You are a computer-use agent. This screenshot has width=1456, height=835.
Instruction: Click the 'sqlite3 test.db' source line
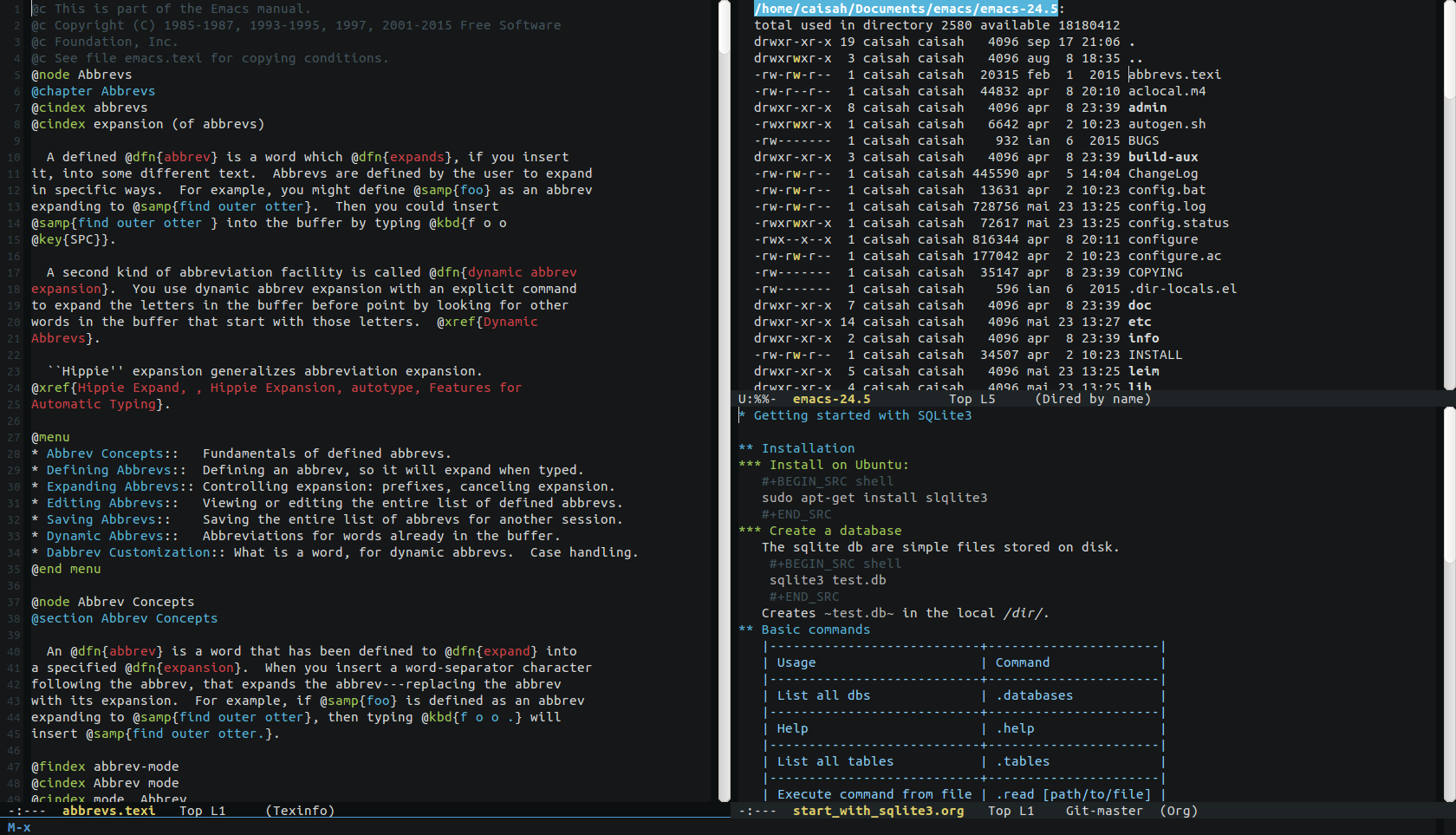pos(828,580)
